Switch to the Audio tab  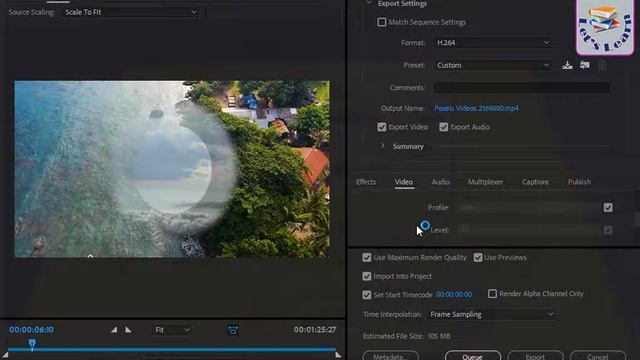coord(440,182)
